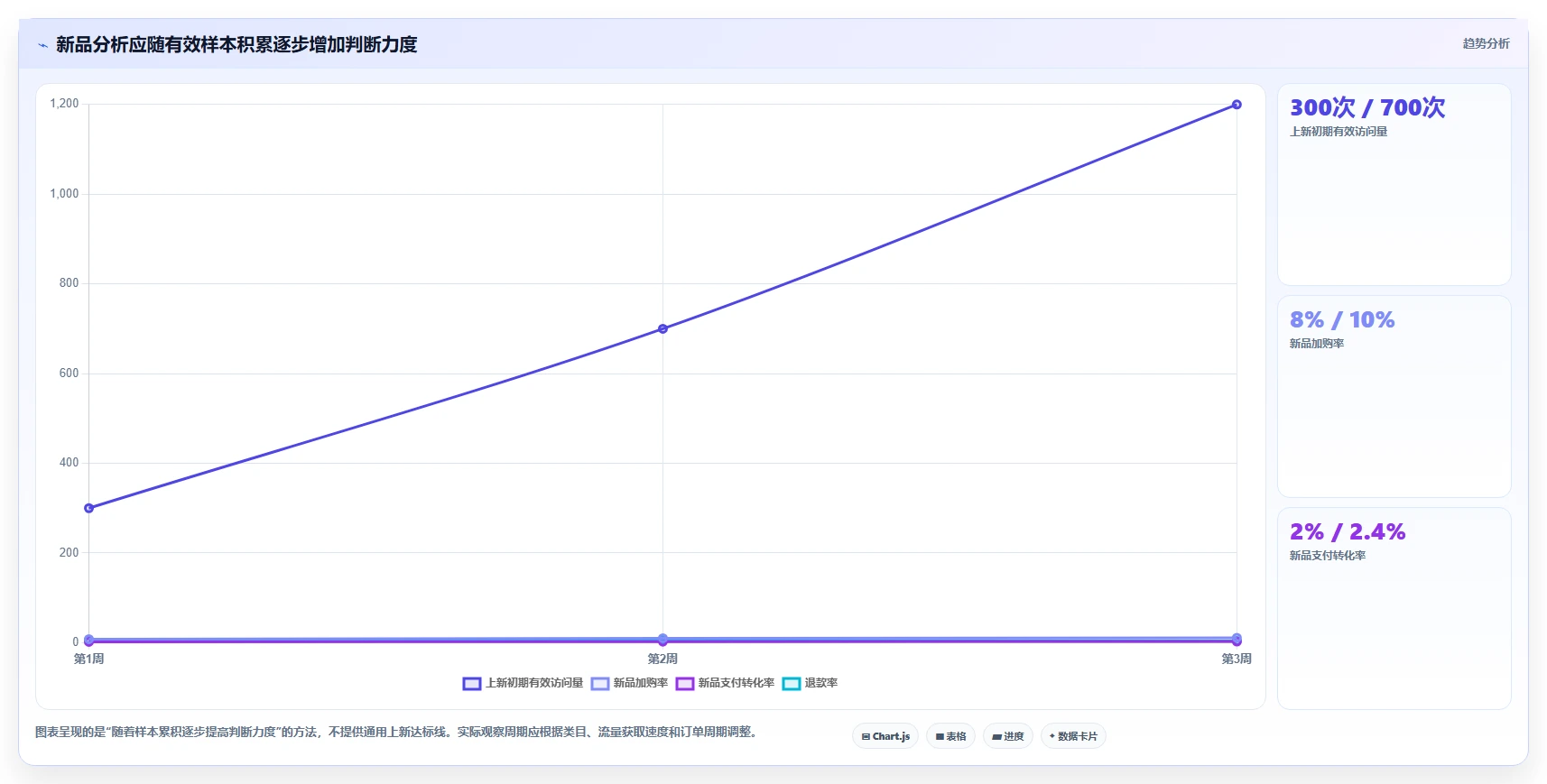Select the 8% / 10% data card

point(1394,396)
